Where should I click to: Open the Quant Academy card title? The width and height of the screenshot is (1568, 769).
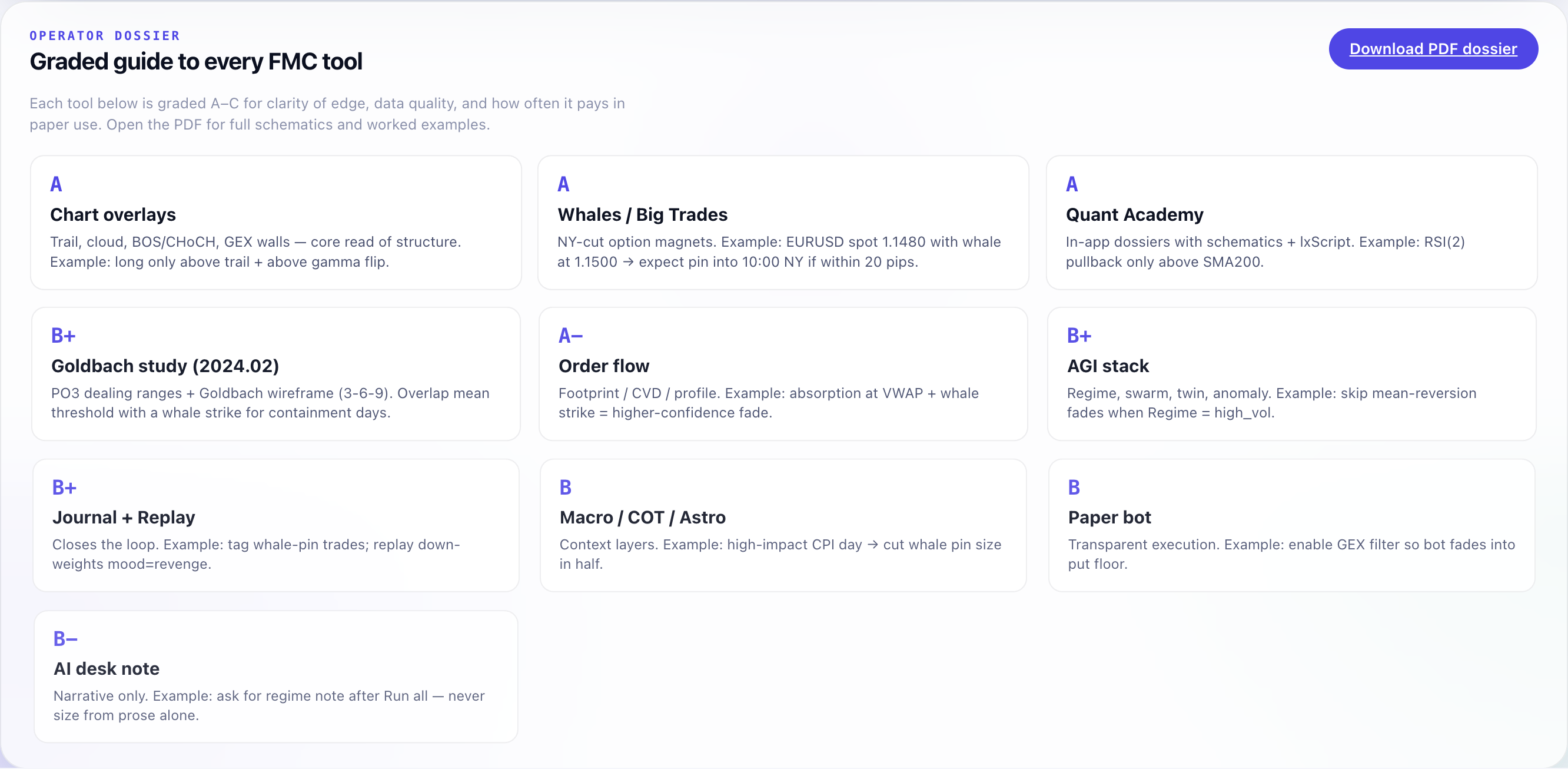[x=1135, y=214]
